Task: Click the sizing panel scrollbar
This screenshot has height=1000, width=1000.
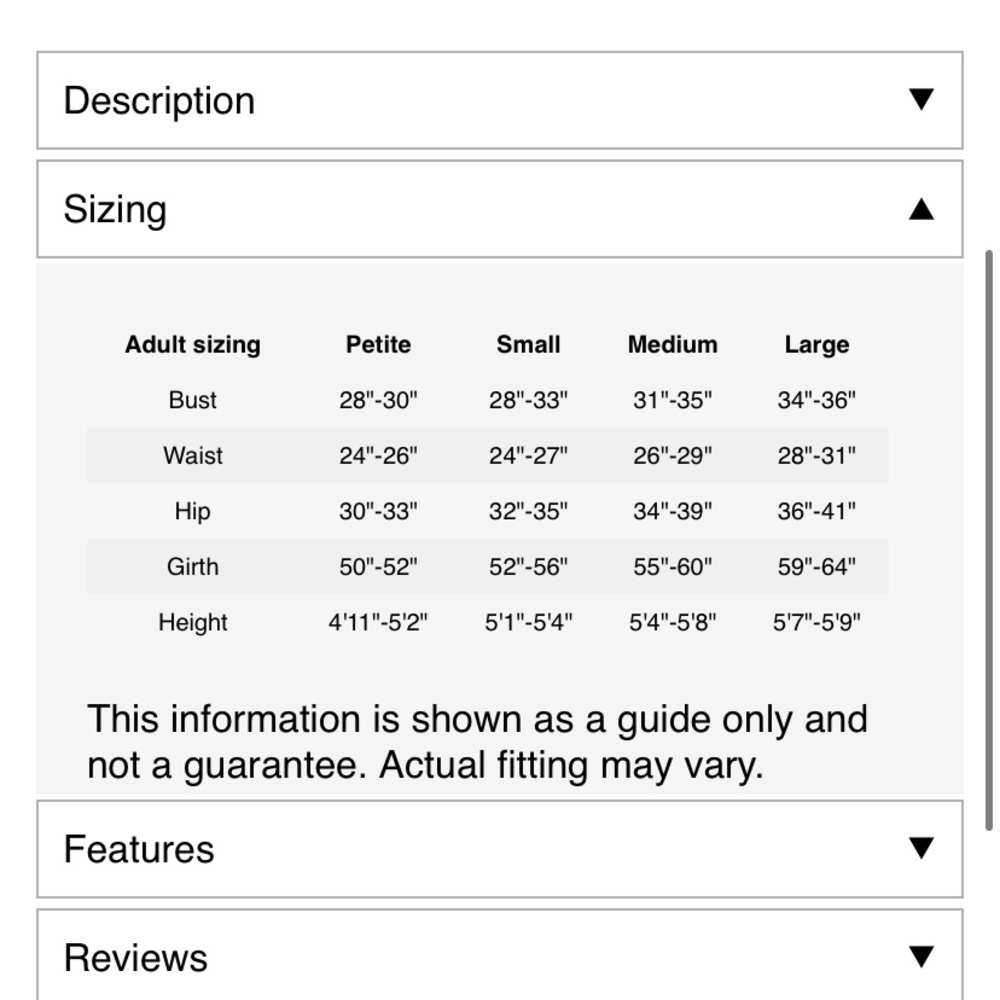Action: point(989,540)
